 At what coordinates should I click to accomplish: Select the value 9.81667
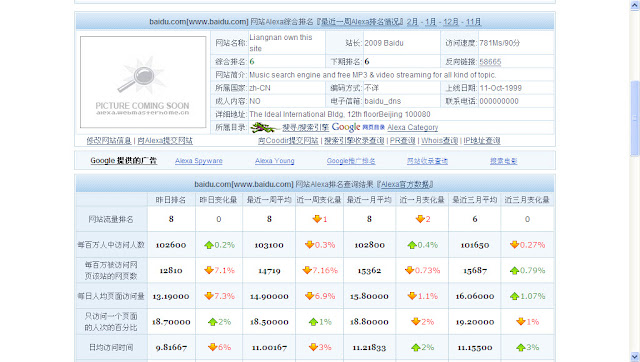click(x=171, y=348)
